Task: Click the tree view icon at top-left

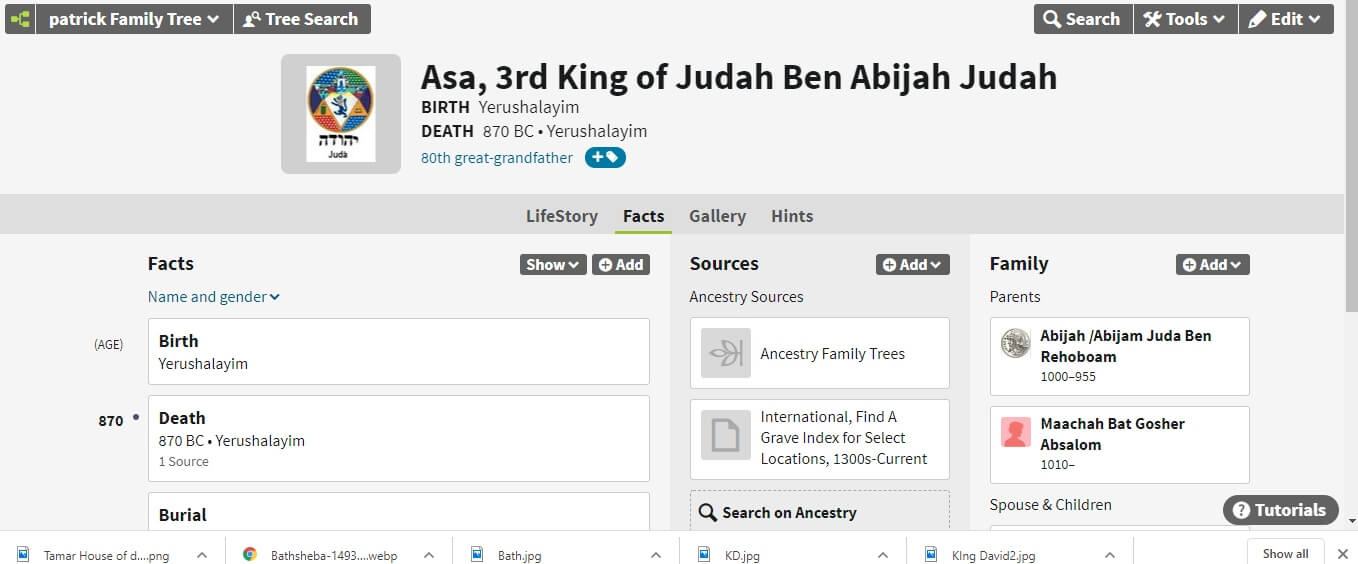Action: coord(20,19)
